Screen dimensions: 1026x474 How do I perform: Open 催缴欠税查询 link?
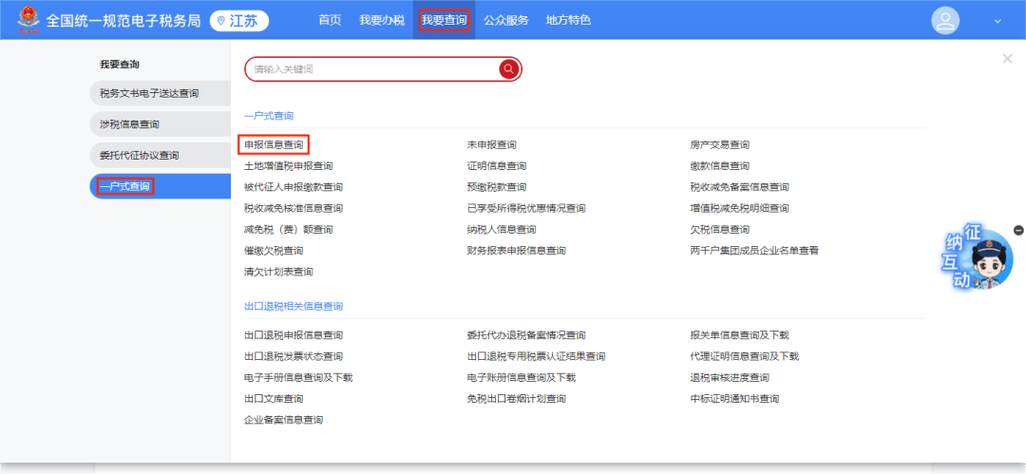pyautogui.click(x=274, y=251)
